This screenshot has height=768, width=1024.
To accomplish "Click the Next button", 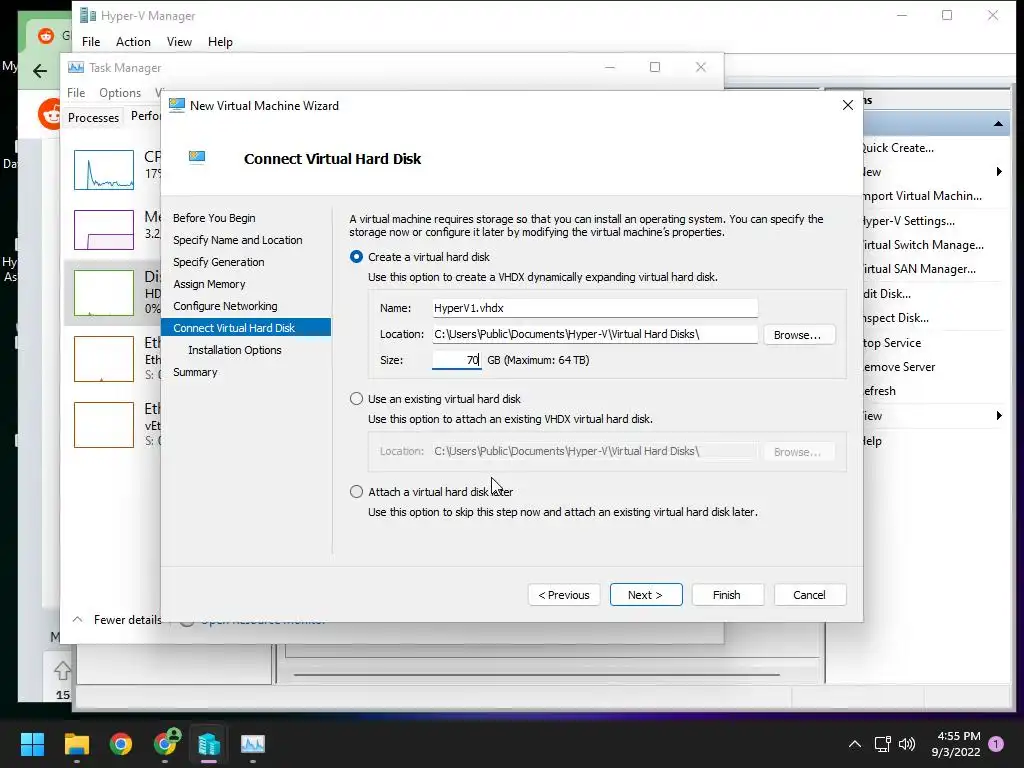I will (x=646, y=595).
